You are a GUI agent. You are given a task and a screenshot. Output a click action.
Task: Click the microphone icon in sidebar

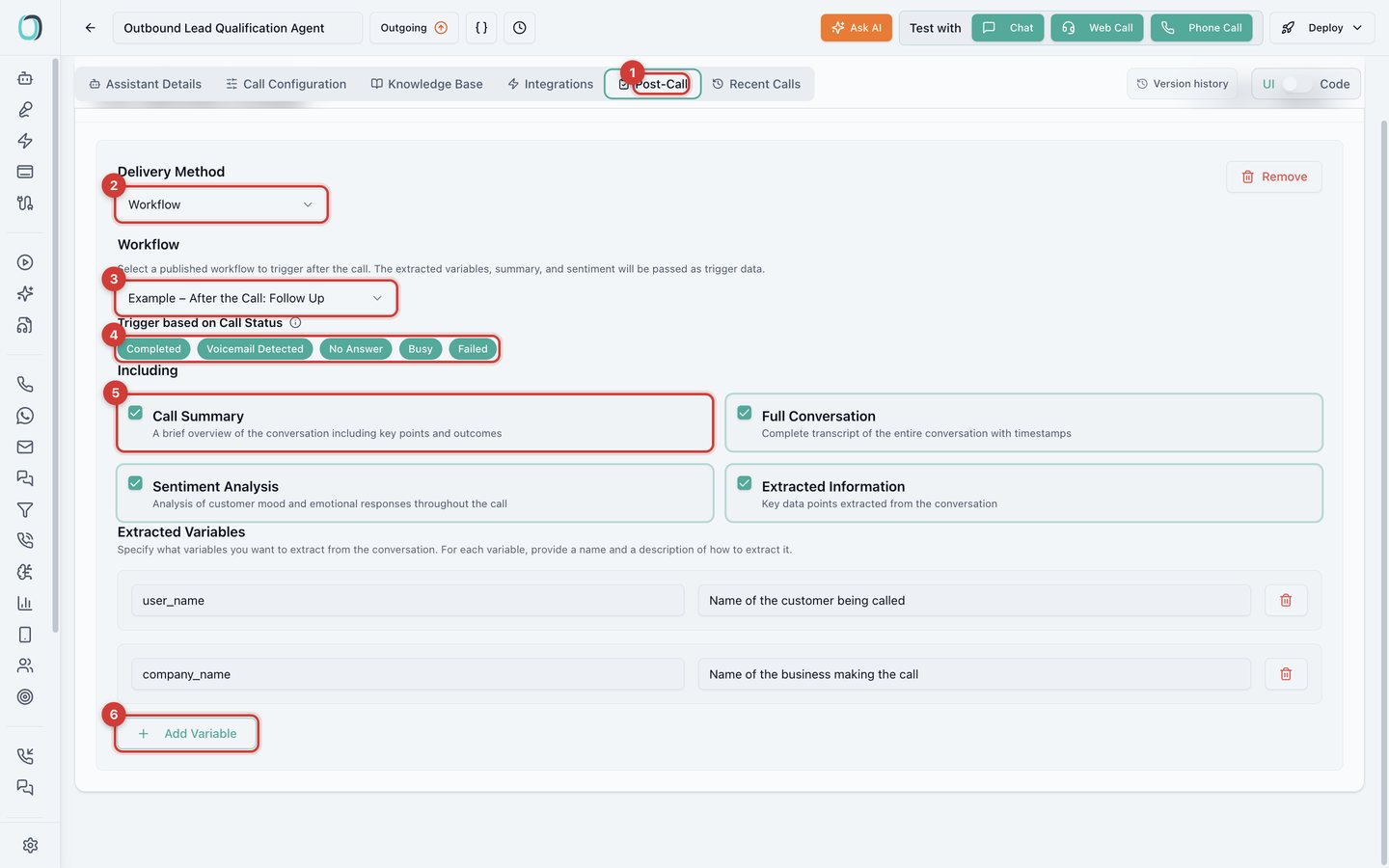(x=25, y=109)
